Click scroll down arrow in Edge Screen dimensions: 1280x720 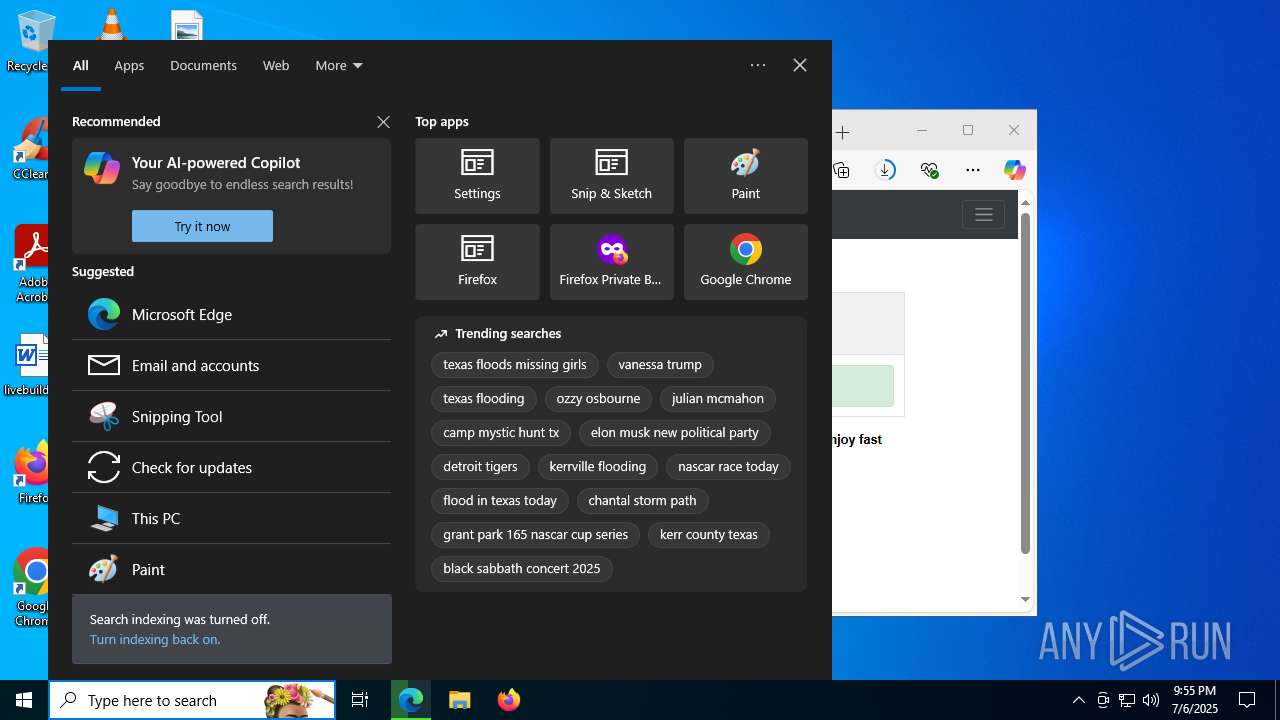[1025, 600]
